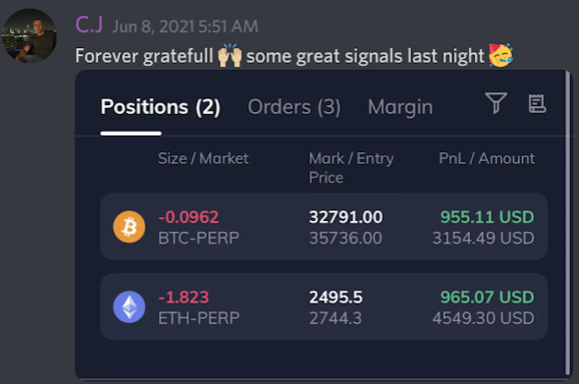The width and height of the screenshot is (579, 384).
Task: Switch to the Orders (3) tab
Action: point(294,107)
